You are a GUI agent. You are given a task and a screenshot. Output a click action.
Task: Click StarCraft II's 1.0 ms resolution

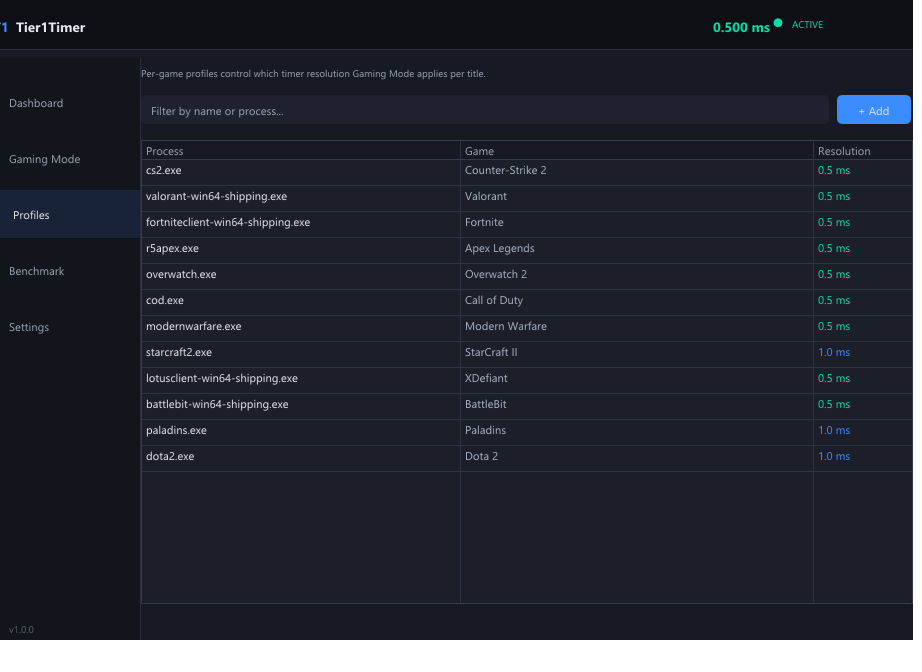(x=834, y=352)
